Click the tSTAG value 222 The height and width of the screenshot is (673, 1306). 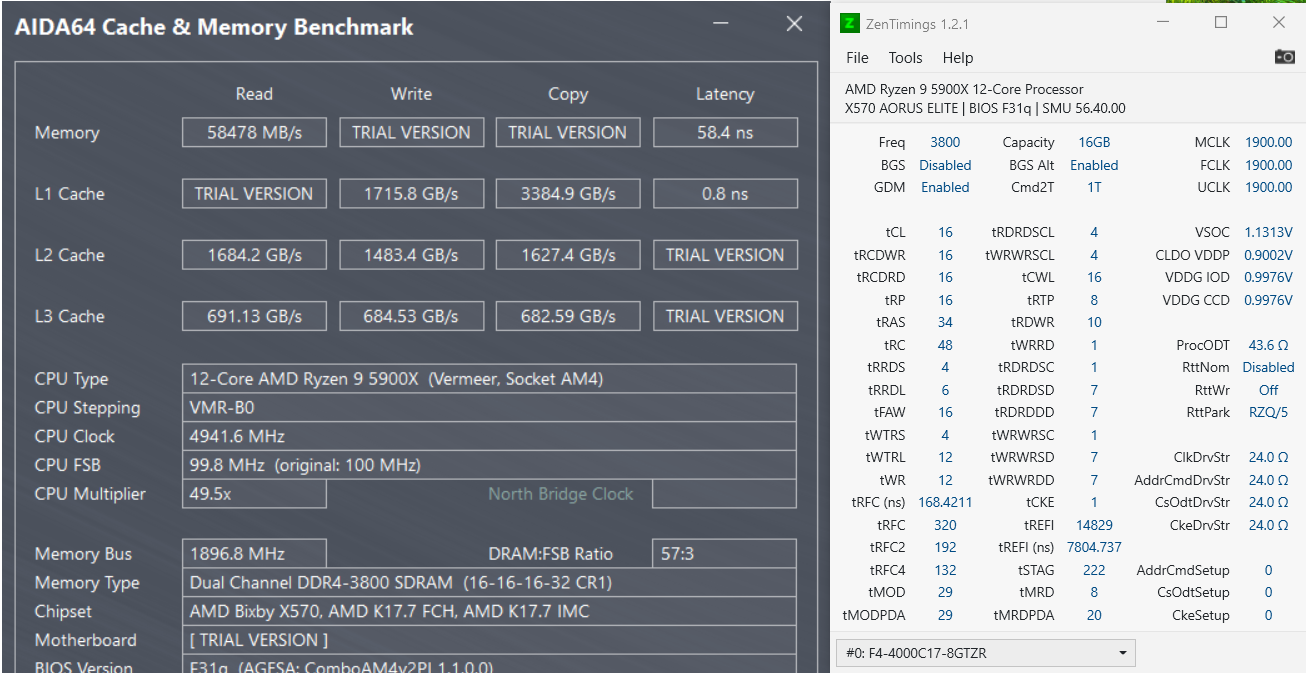coord(1094,570)
